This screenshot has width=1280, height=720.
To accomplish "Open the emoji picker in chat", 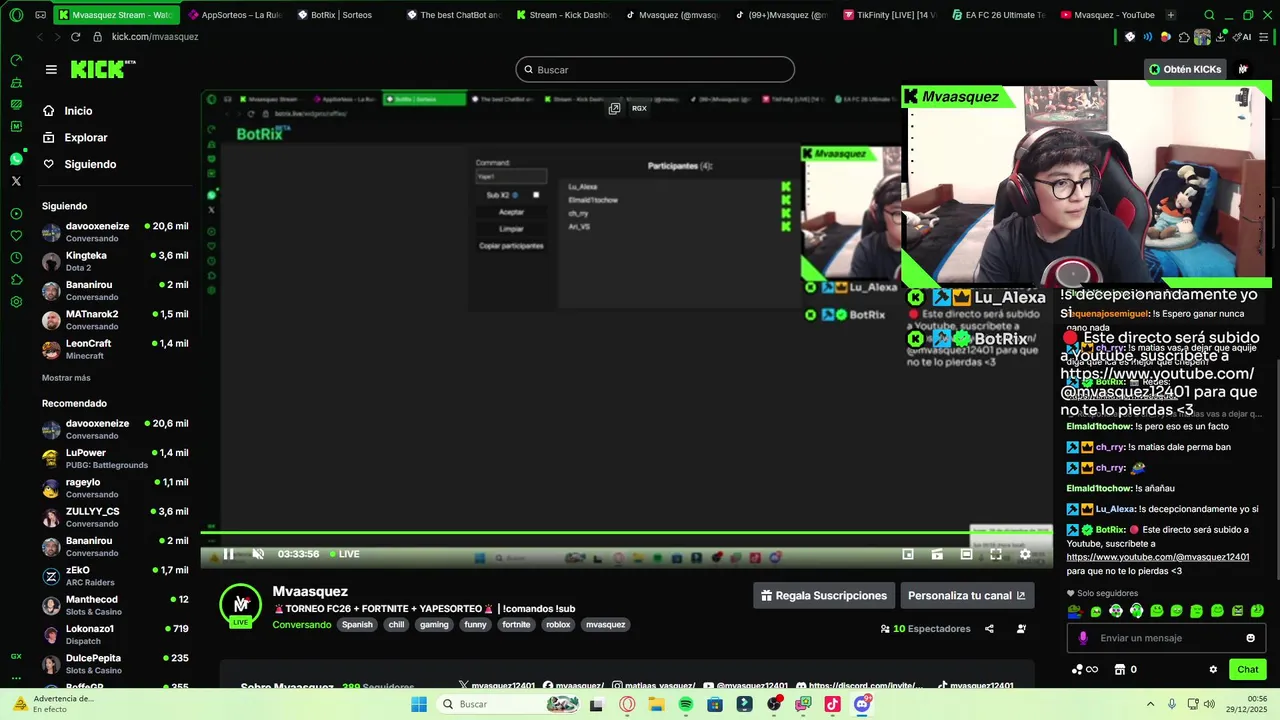I will click(x=1250, y=638).
